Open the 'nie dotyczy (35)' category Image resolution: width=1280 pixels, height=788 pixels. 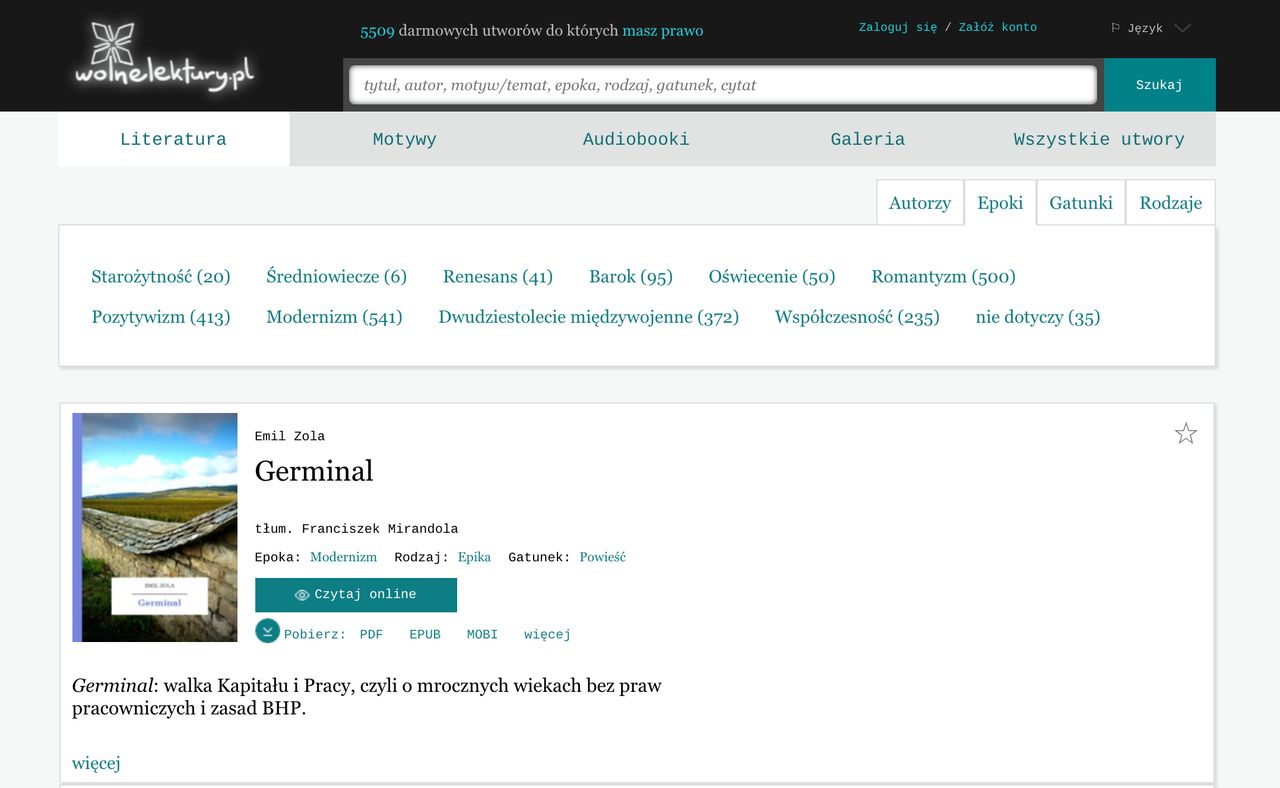[1038, 317]
